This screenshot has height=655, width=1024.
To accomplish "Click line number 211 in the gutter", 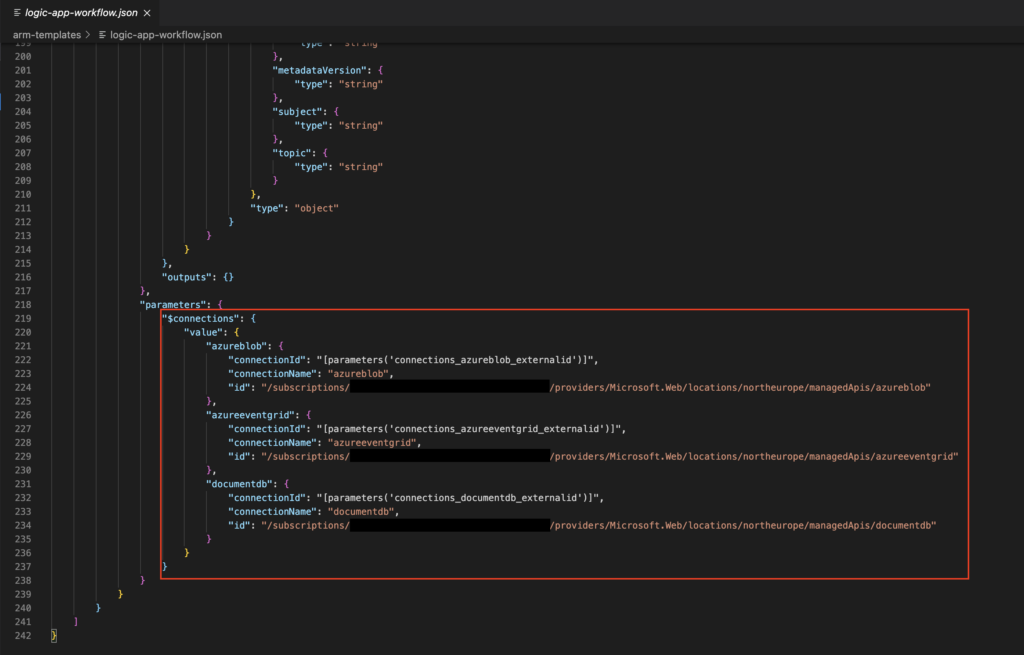I will pyautogui.click(x=23, y=208).
